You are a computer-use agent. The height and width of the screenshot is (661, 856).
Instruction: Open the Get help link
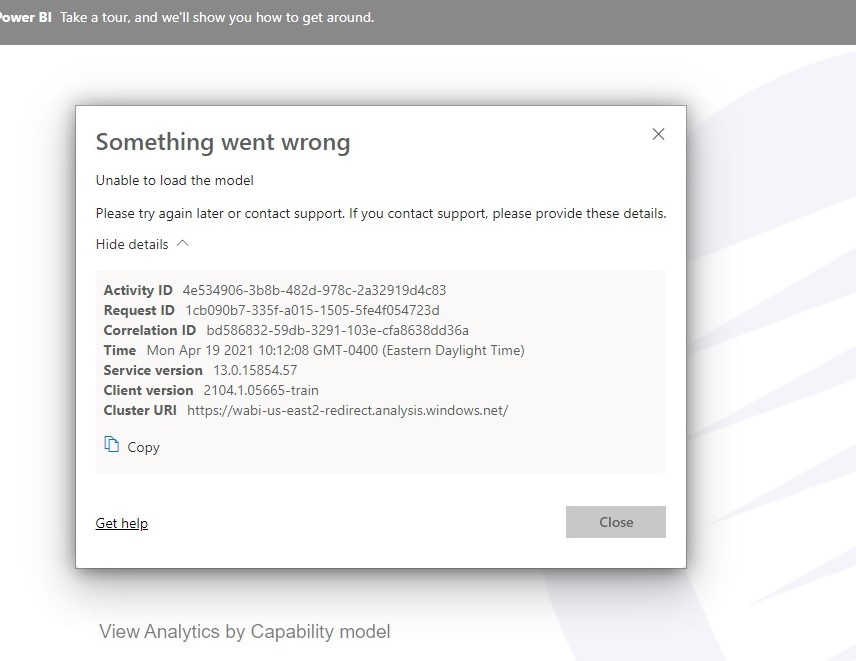click(x=122, y=523)
